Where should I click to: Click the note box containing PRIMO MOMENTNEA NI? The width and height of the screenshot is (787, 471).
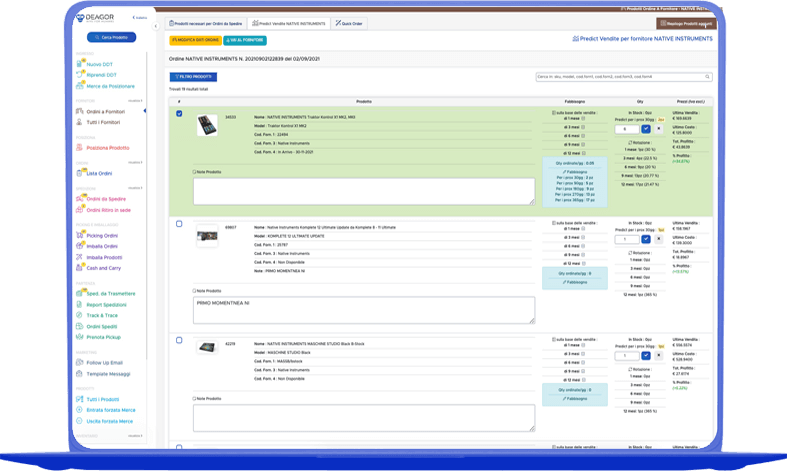364,310
